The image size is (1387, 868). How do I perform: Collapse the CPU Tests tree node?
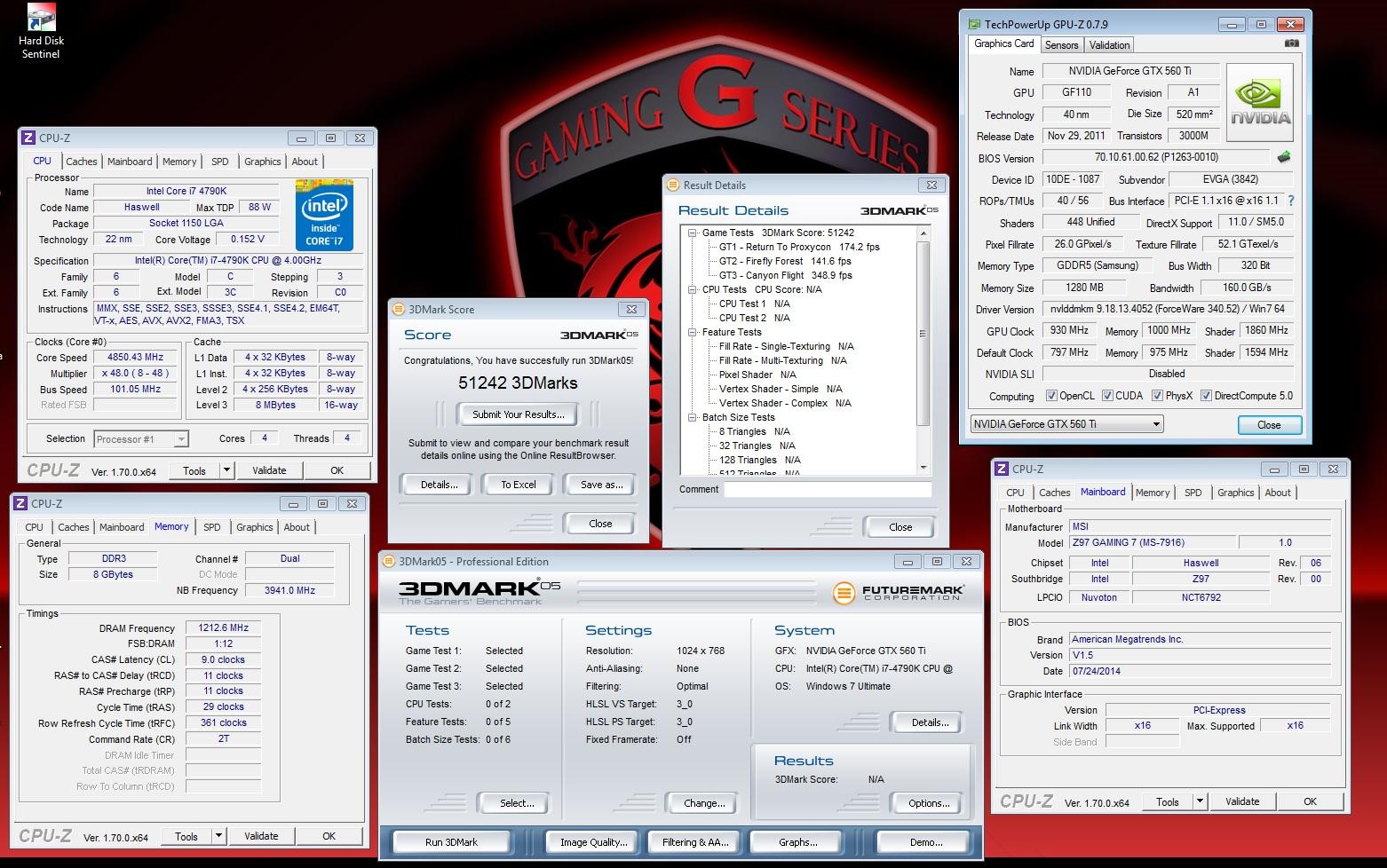click(x=693, y=289)
